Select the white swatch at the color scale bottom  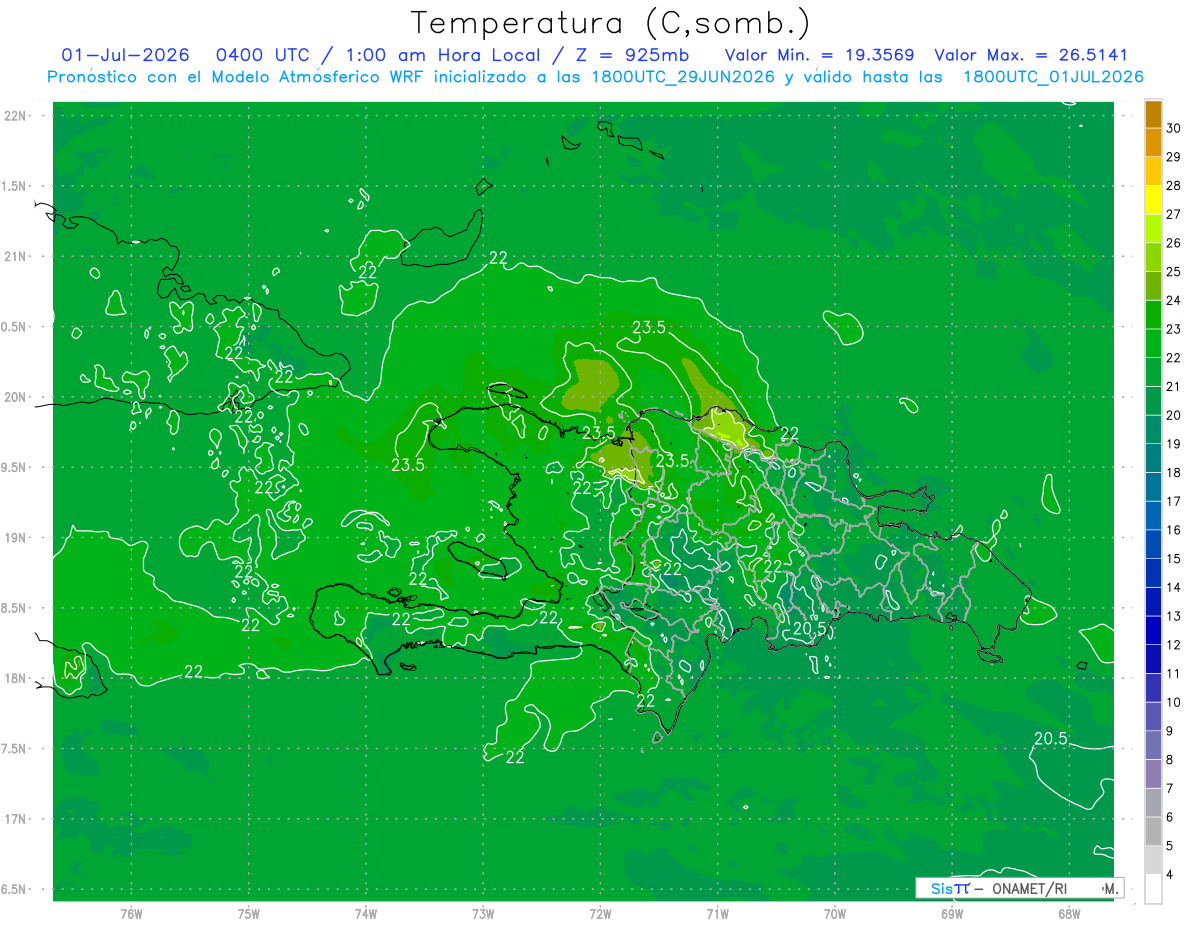(1153, 889)
